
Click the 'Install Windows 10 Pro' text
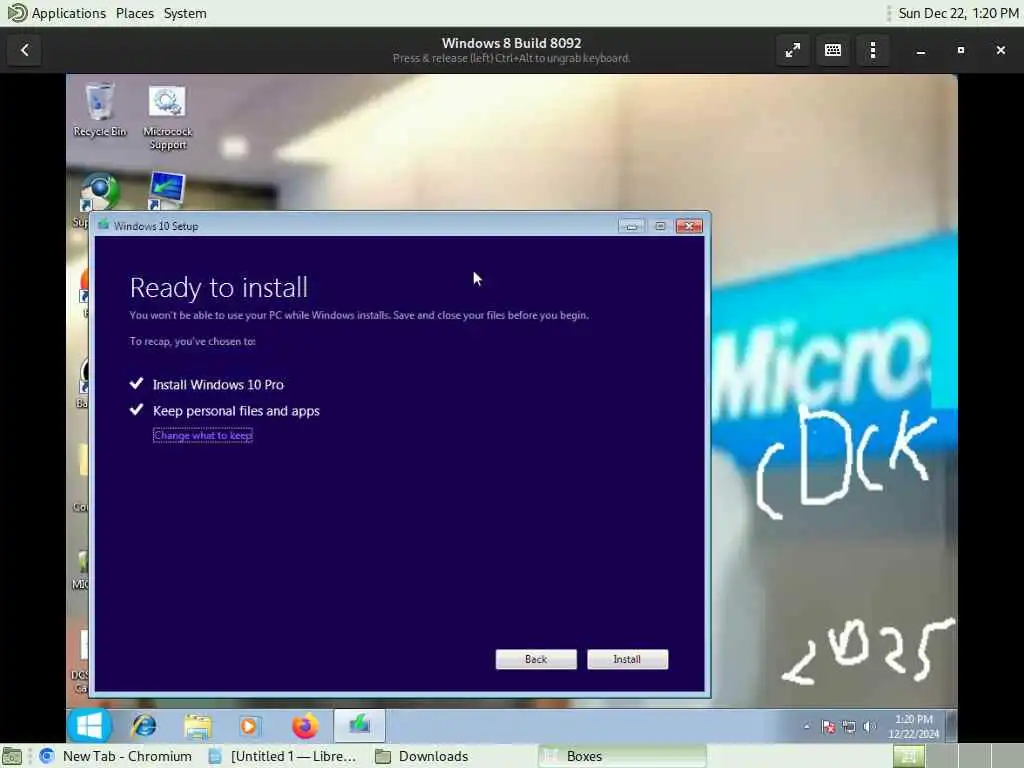218,385
